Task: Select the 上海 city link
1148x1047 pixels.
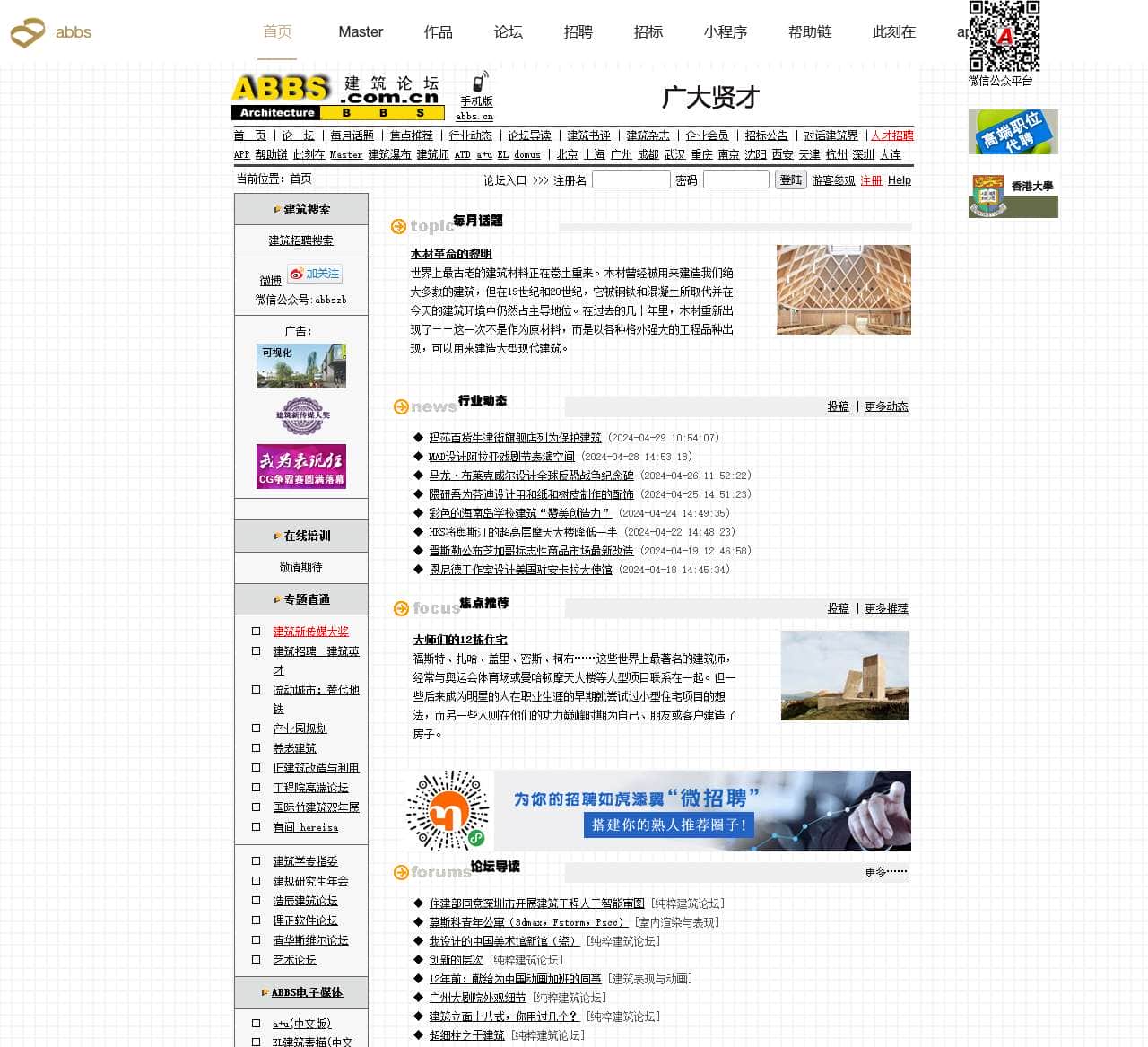Action: (595, 154)
